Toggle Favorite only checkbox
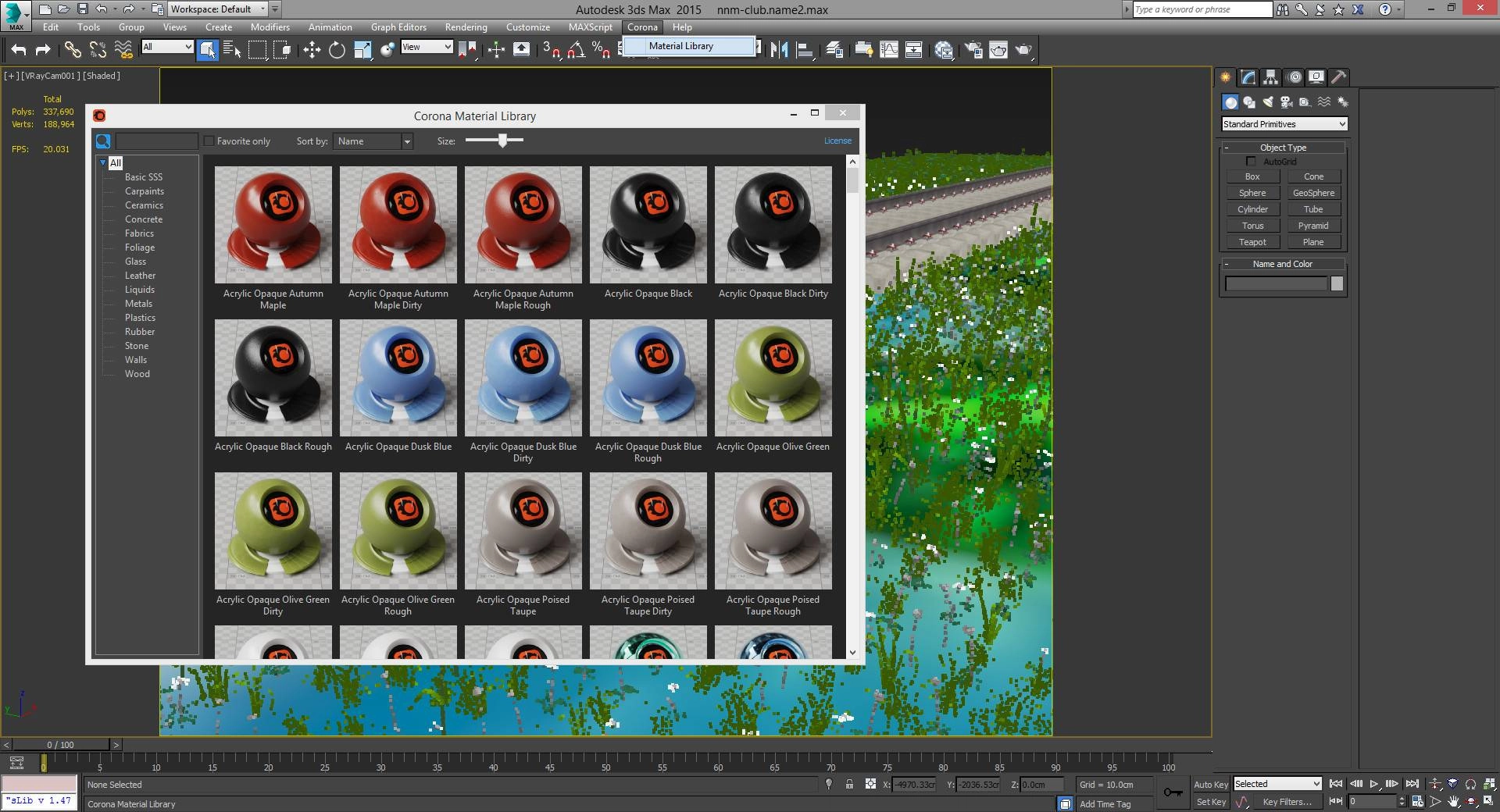Screen dimensions: 1500x812 tap(209, 141)
